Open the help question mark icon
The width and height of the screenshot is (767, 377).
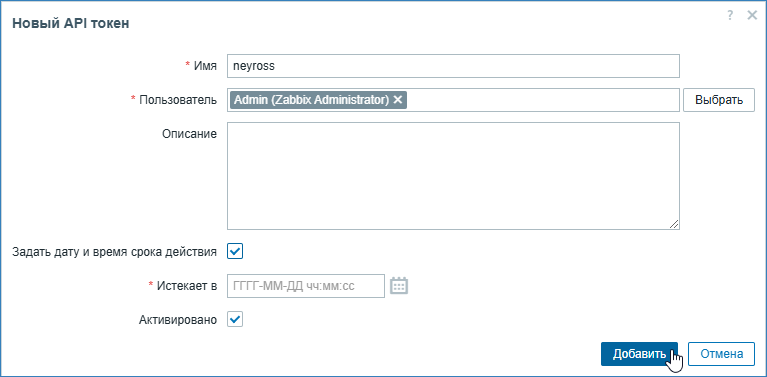730,16
